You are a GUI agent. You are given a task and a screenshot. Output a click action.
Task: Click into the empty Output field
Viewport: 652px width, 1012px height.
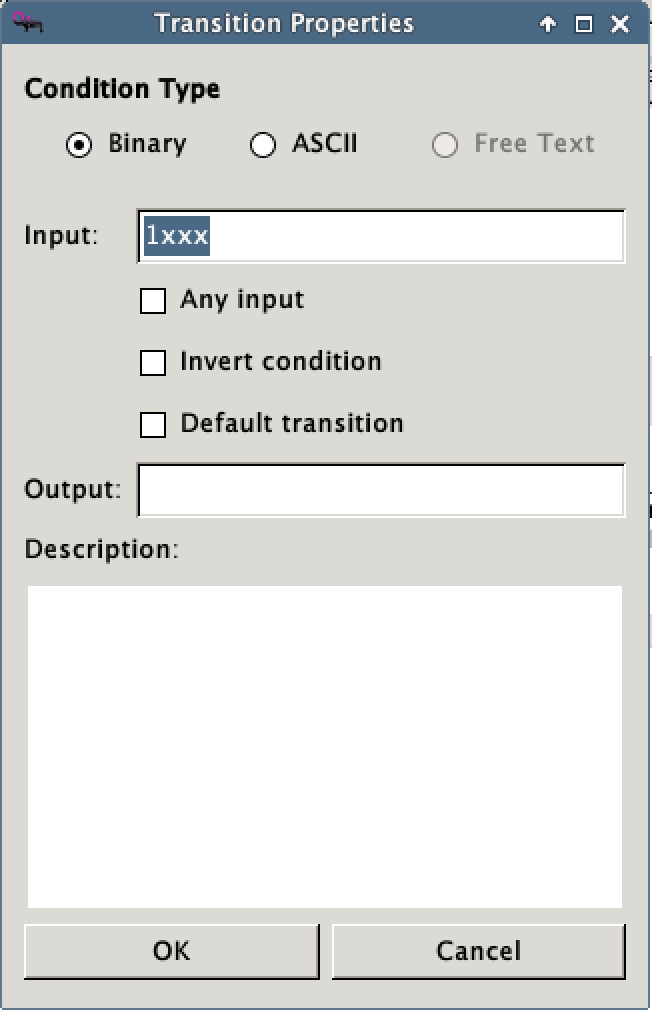[x=380, y=490]
